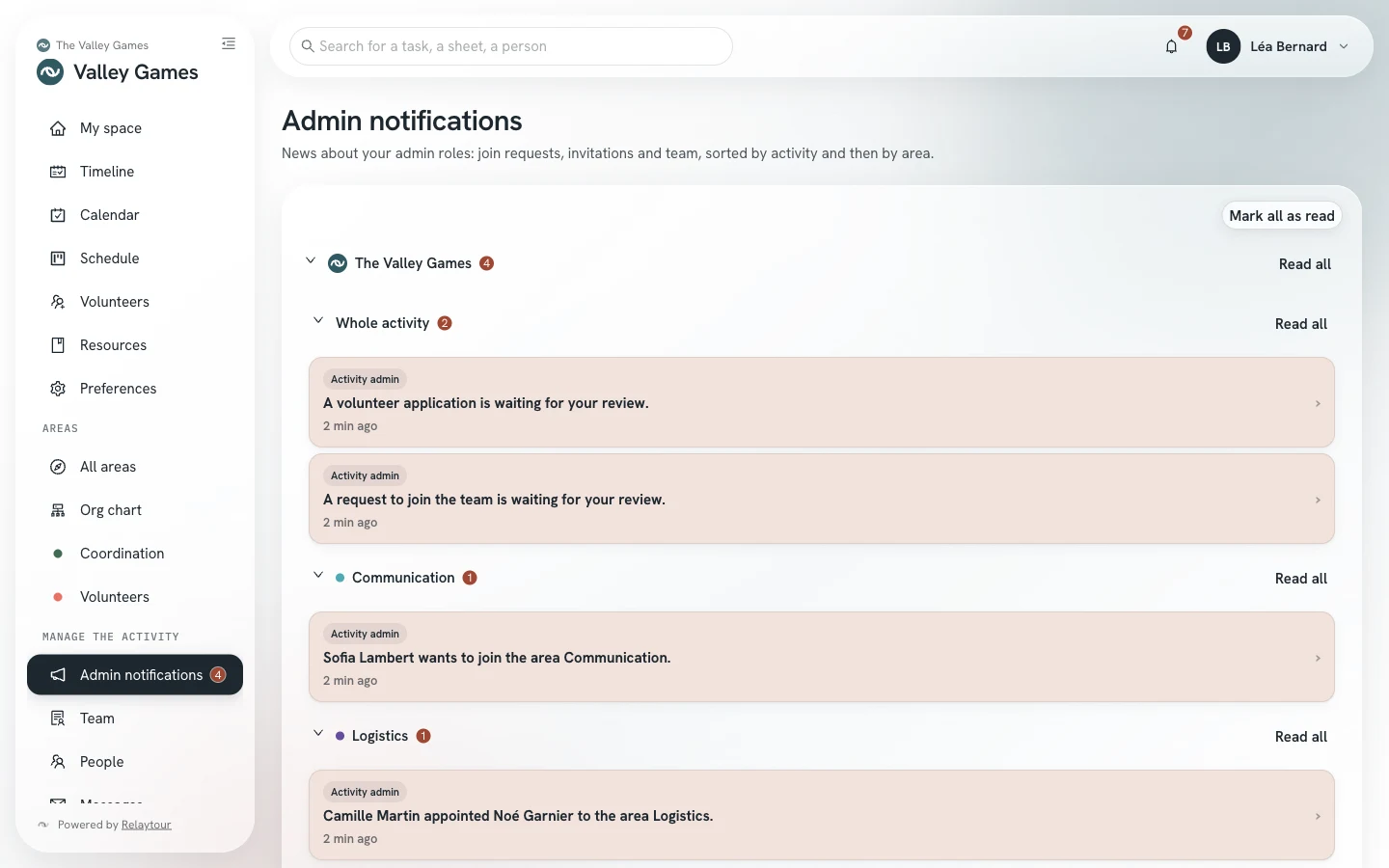The height and width of the screenshot is (868, 1389).
Task: Select the Coordination area with green dot
Action: pos(135,554)
